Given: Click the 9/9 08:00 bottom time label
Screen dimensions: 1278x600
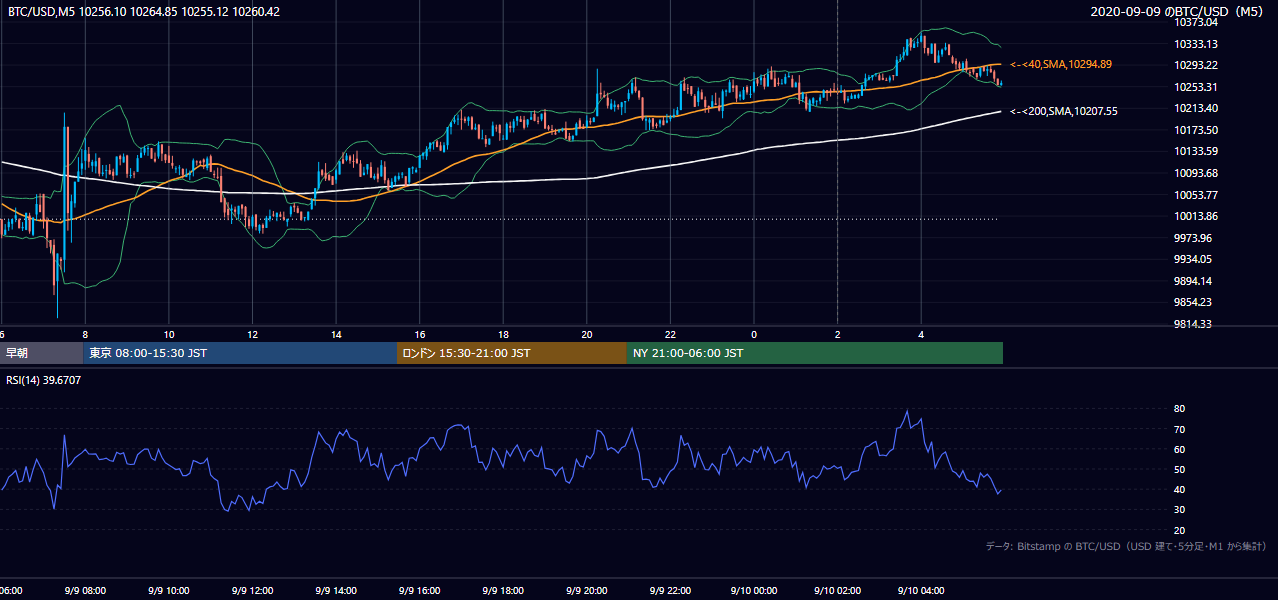Looking at the screenshot, I should point(86,591).
